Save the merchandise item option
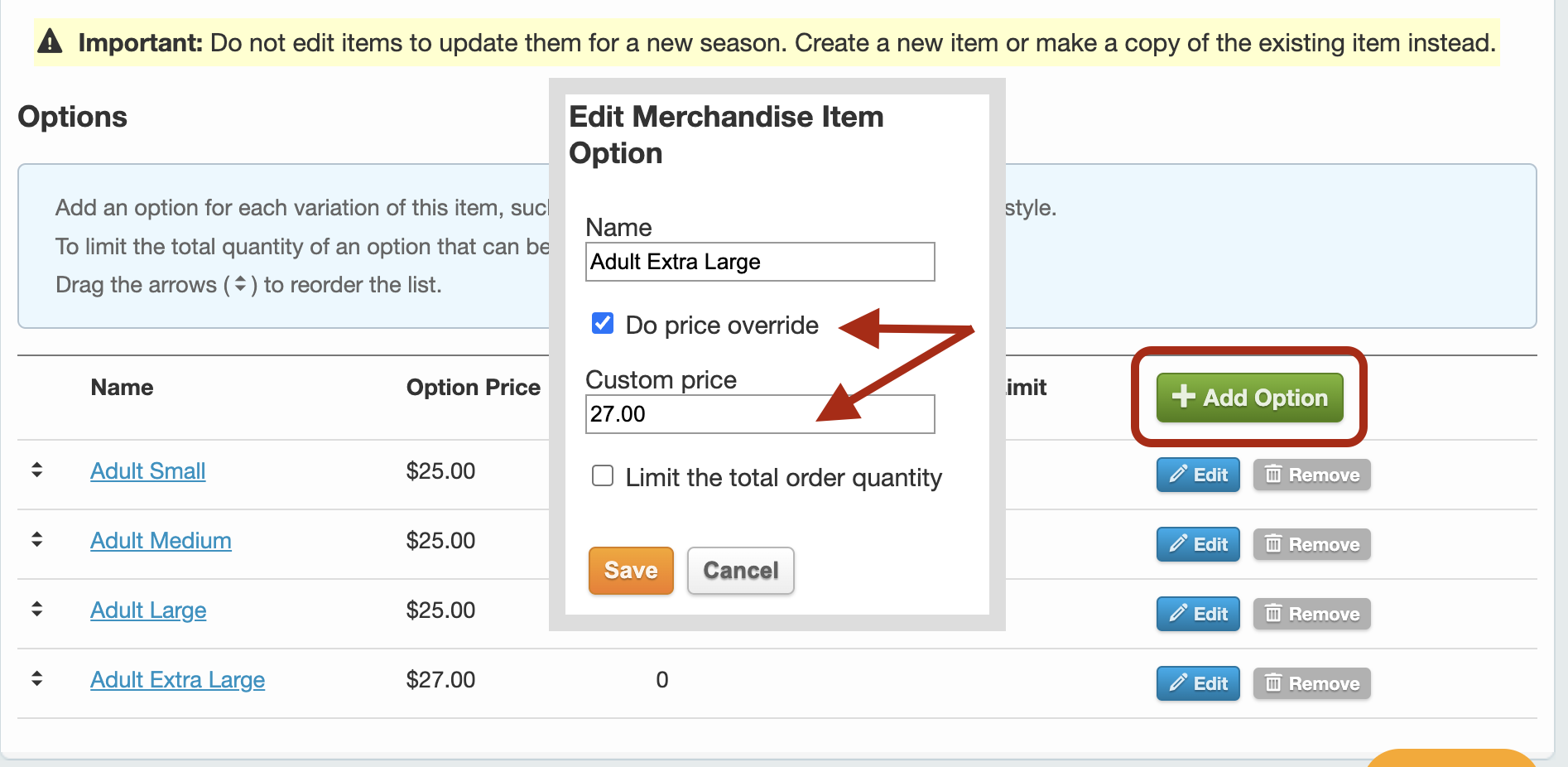Screen dimensions: 1568x767 click(x=630, y=571)
